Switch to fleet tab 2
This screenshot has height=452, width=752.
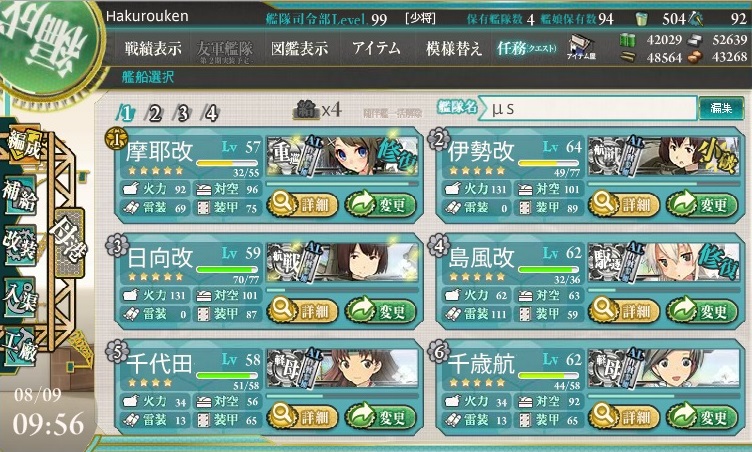click(154, 114)
